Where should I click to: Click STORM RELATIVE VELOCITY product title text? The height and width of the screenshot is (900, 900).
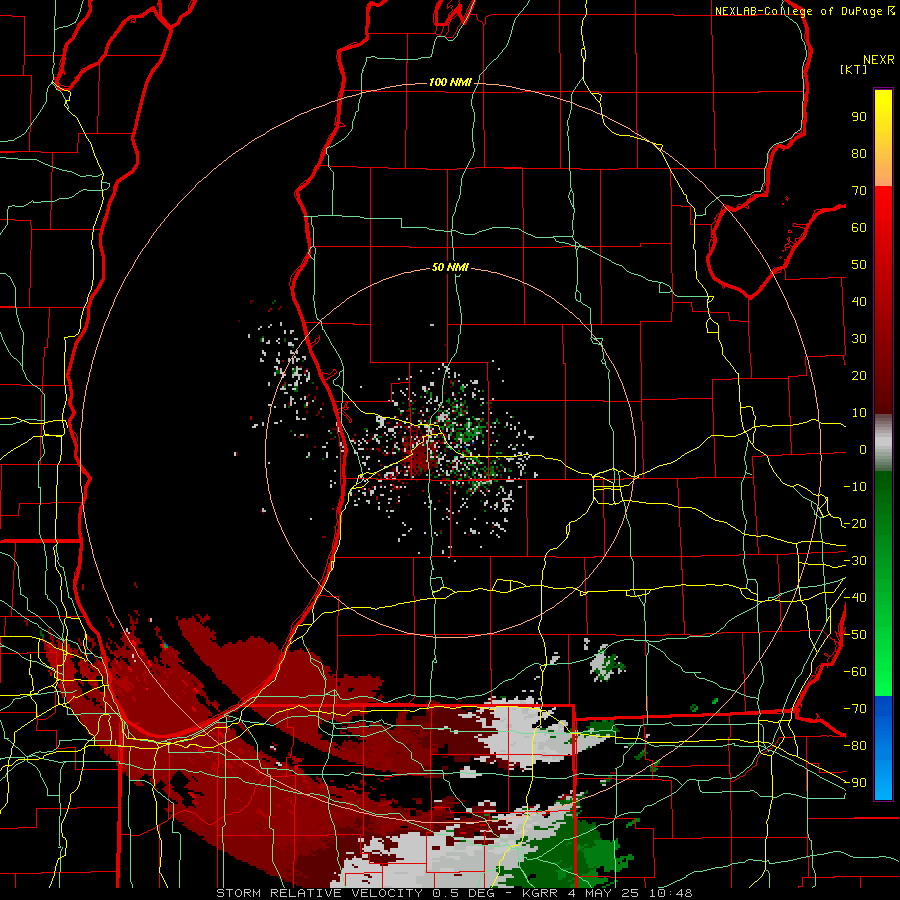319,893
